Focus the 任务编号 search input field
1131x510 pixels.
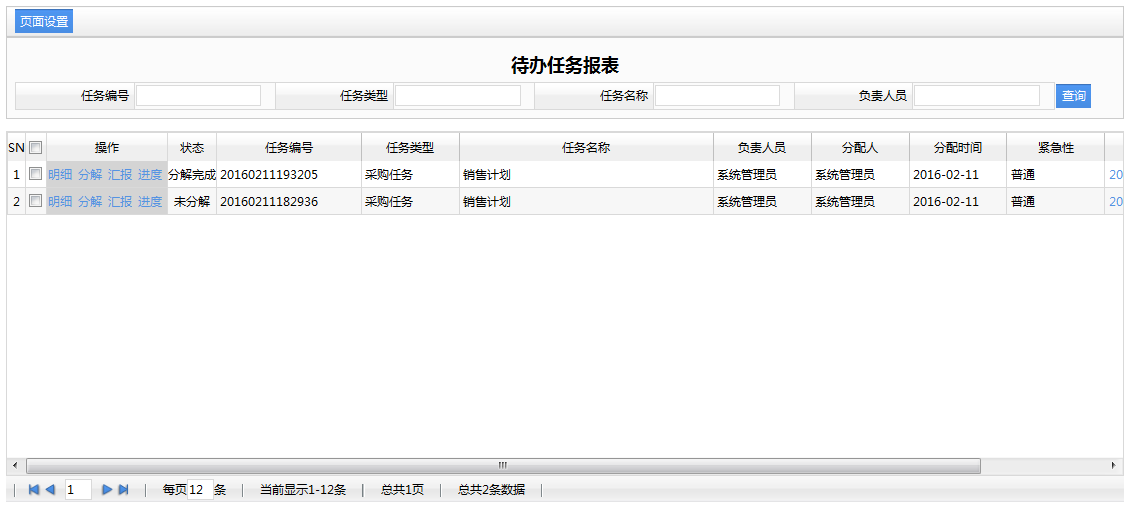point(198,96)
